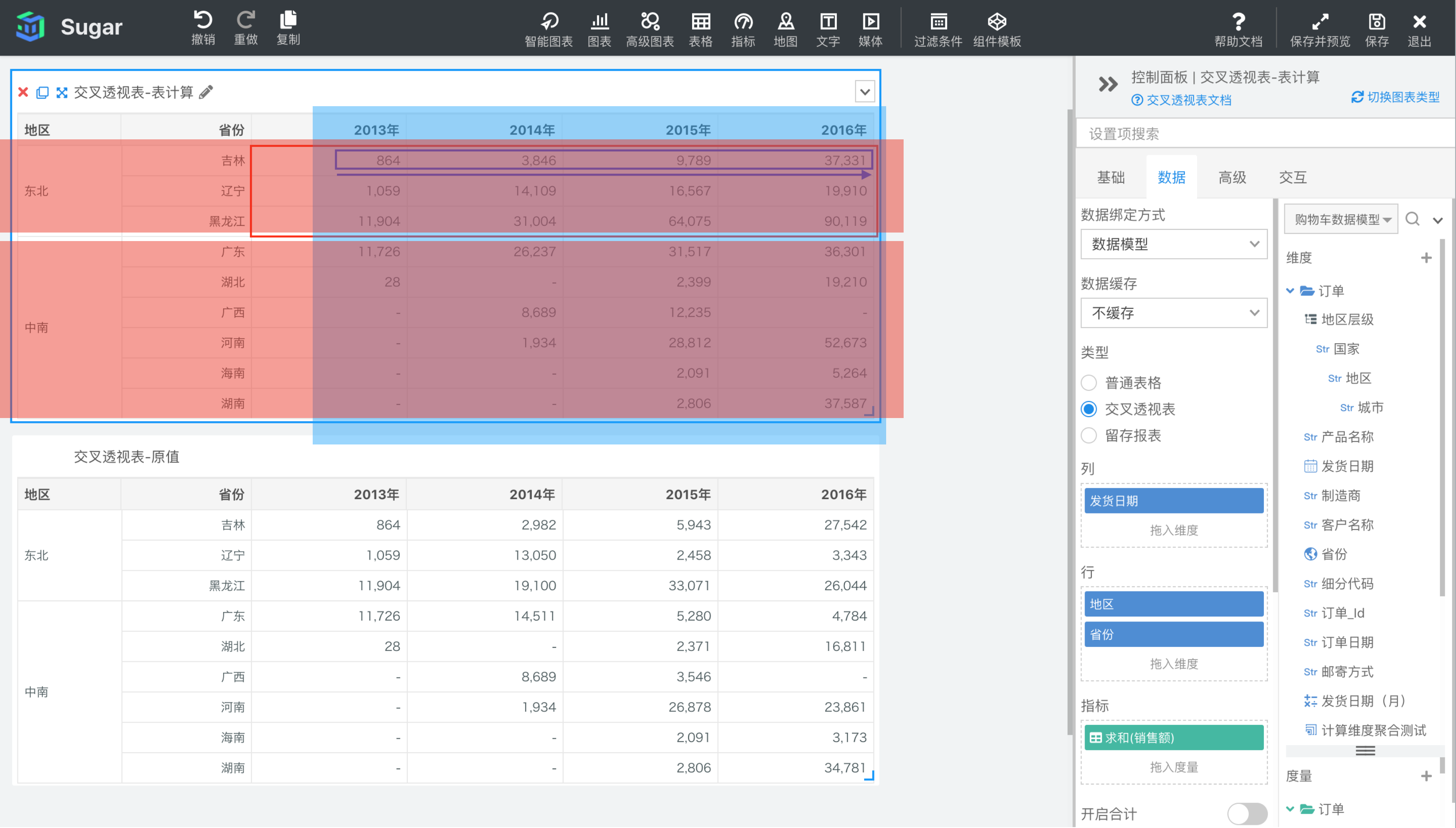Search fields with the magnifier icon

pyautogui.click(x=1412, y=219)
